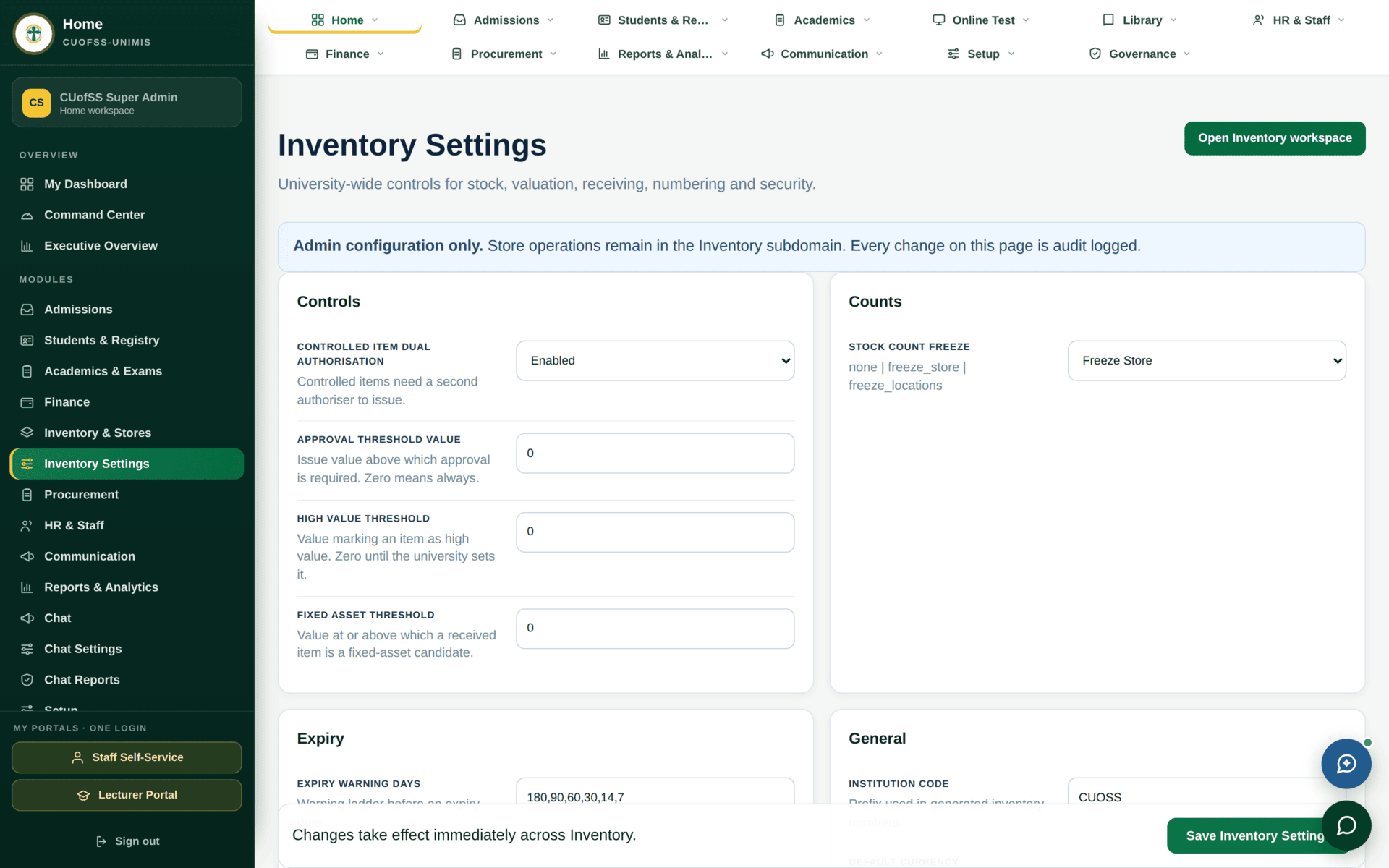This screenshot has width=1389, height=868.
Task: Open the blue floating chat plus bubble
Action: point(1346,763)
